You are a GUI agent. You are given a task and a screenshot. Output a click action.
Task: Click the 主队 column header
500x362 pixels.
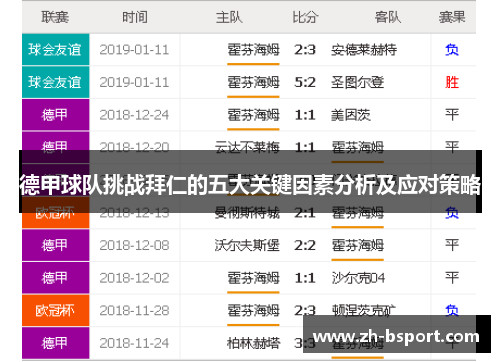click(229, 17)
